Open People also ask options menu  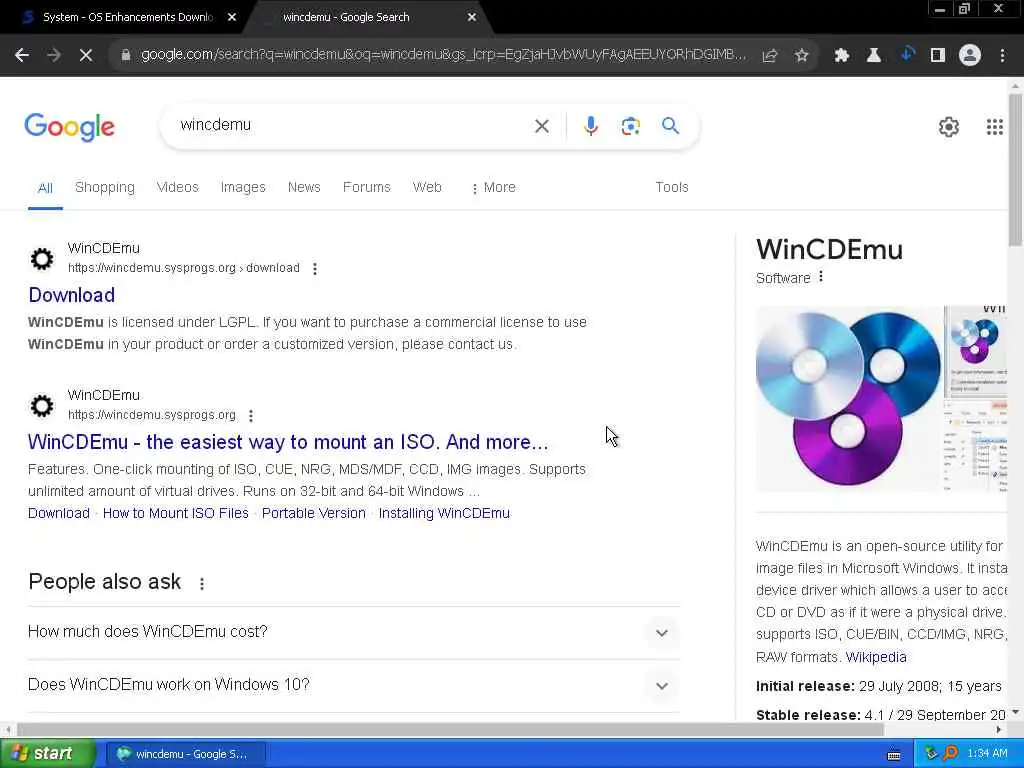click(x=202, y=583)
